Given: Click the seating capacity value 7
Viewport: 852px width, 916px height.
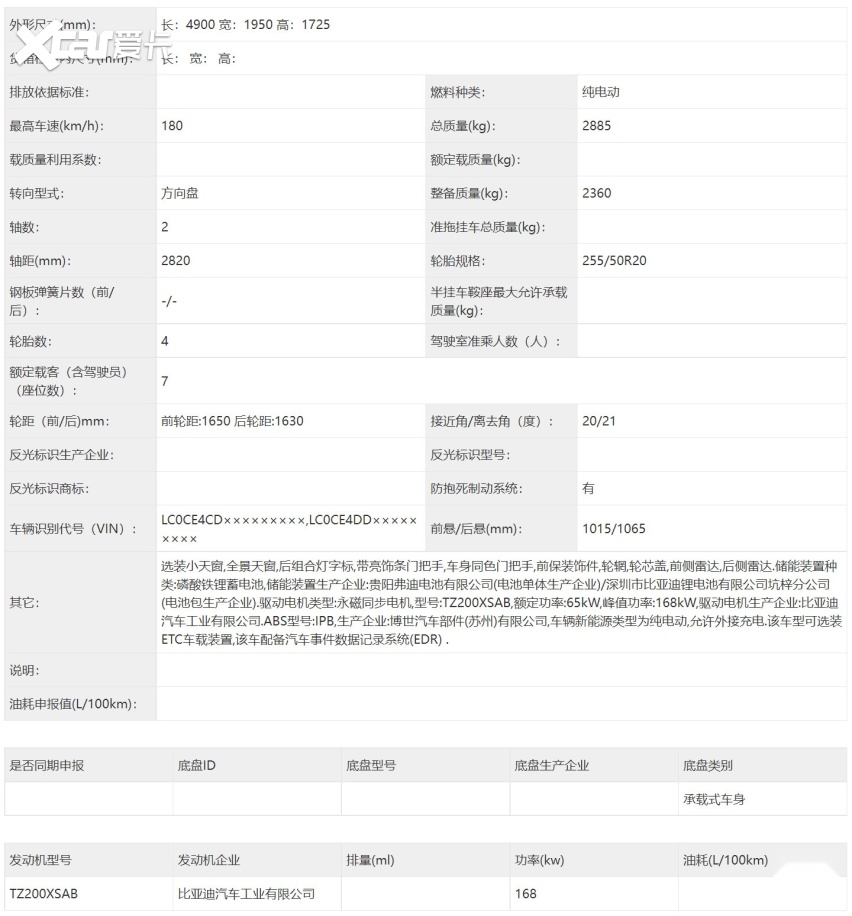Looking at the screenshot, I should (x=165, y=381).
